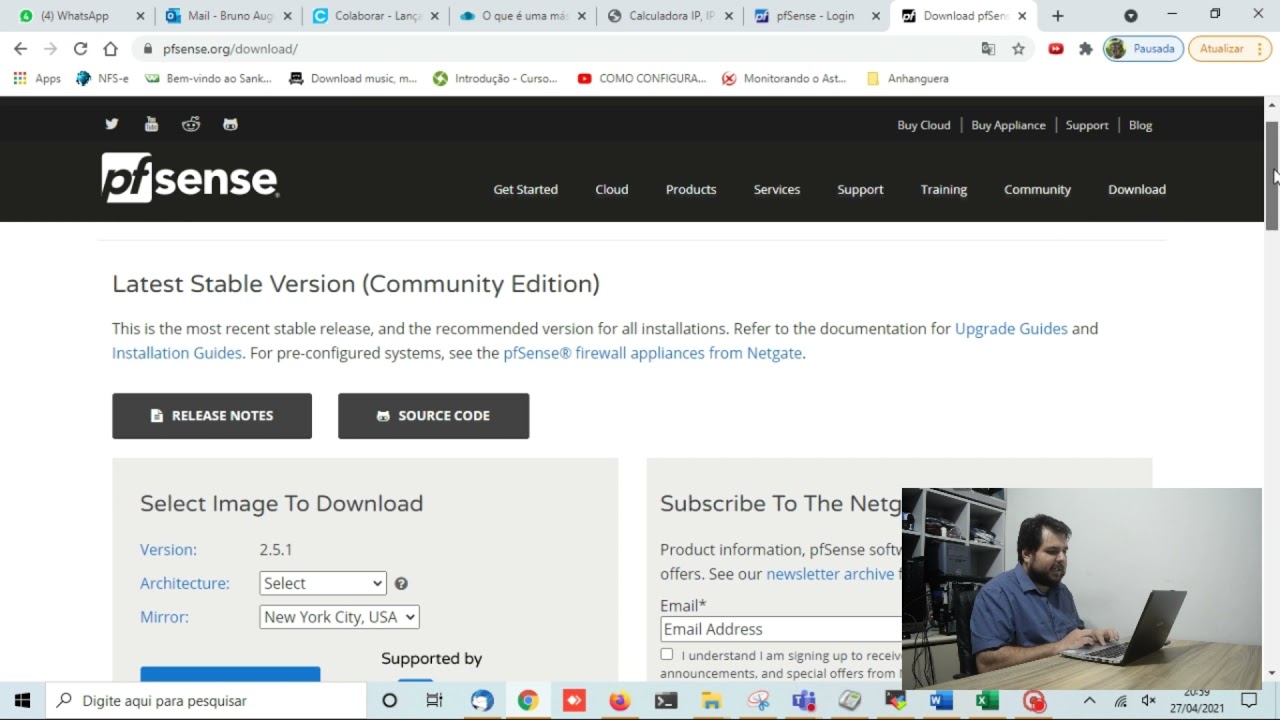The width and height of the screenshot is (1280, 720).
Task: Open Cloud menu item
Action: (612, 189)
